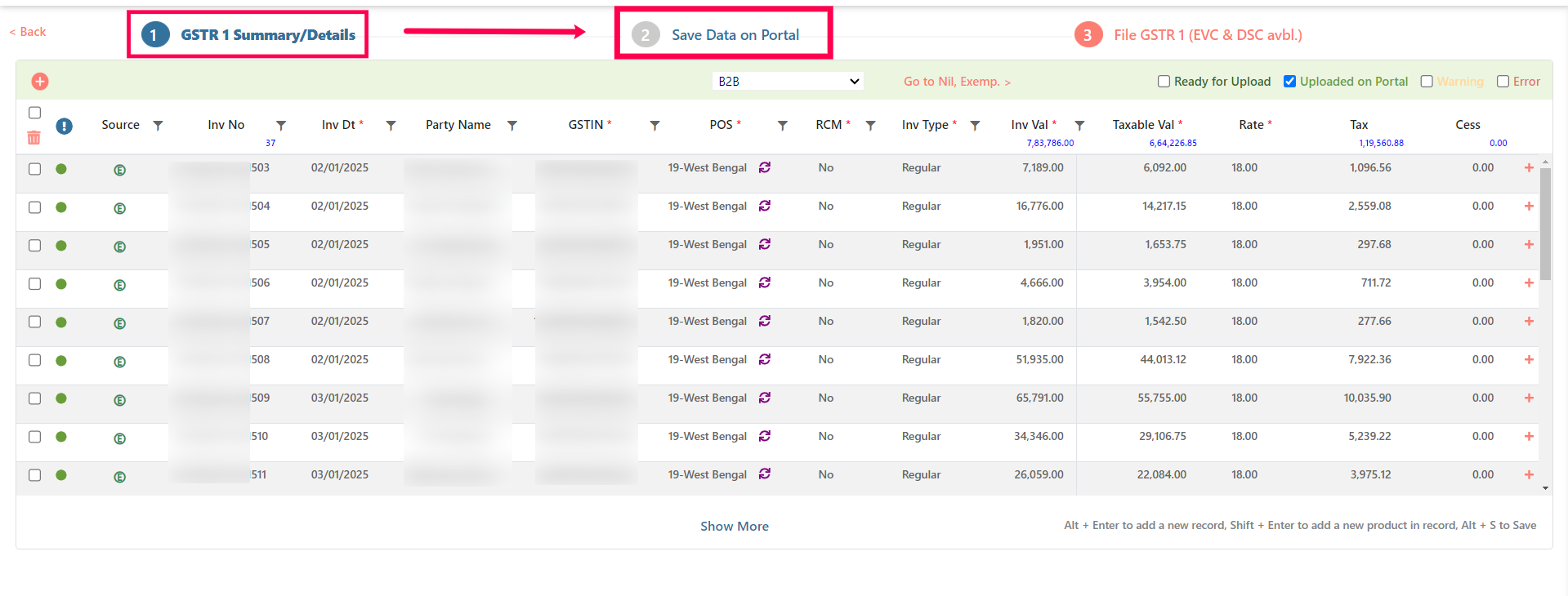Image resolution: width=1568 pixels, height=596 pixels.
Task: Click the tax amount 7,922.36 cell
Action: click(1369, 359)
